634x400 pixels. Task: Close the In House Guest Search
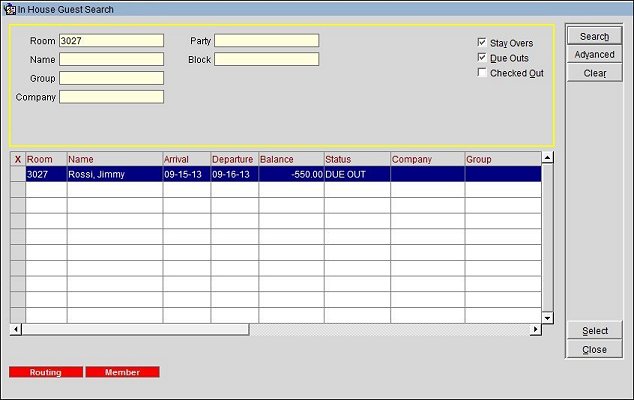(595, 350)
